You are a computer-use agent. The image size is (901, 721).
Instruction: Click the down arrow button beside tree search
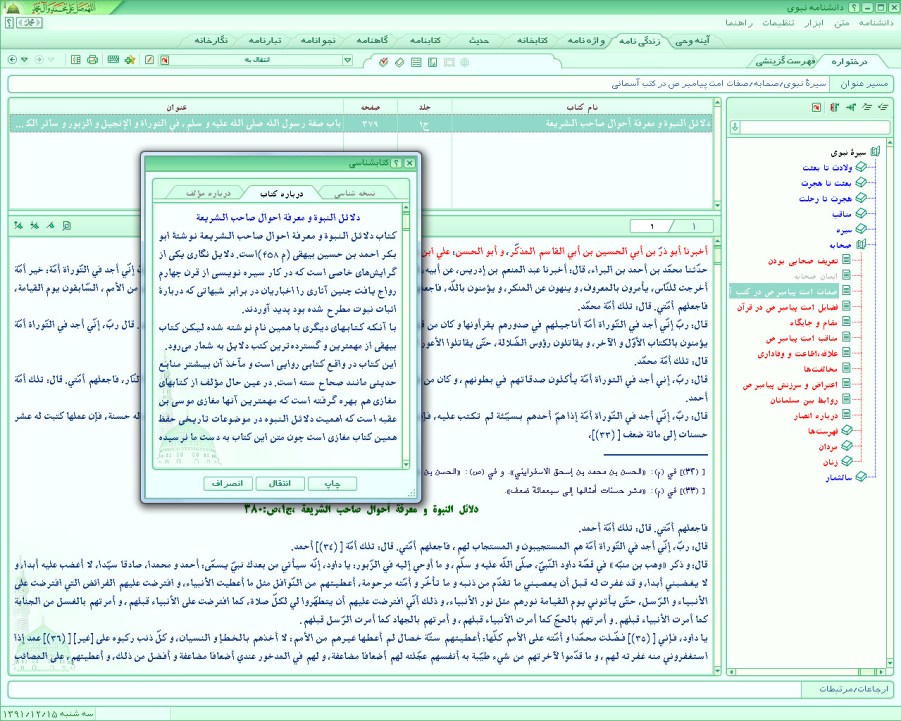734,128
